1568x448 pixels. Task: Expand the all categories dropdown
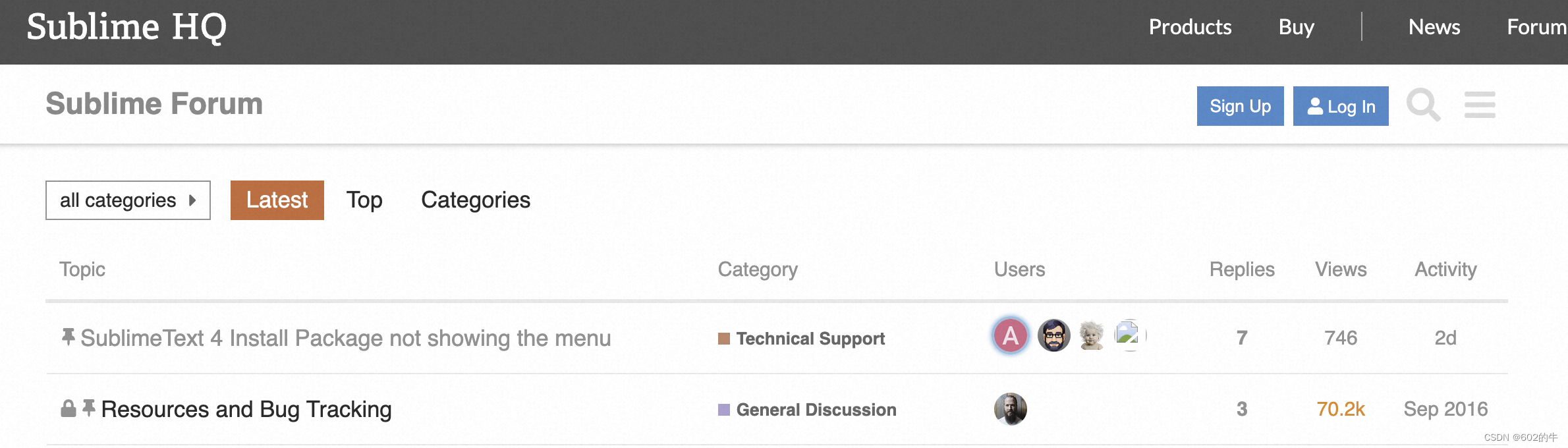128,200
